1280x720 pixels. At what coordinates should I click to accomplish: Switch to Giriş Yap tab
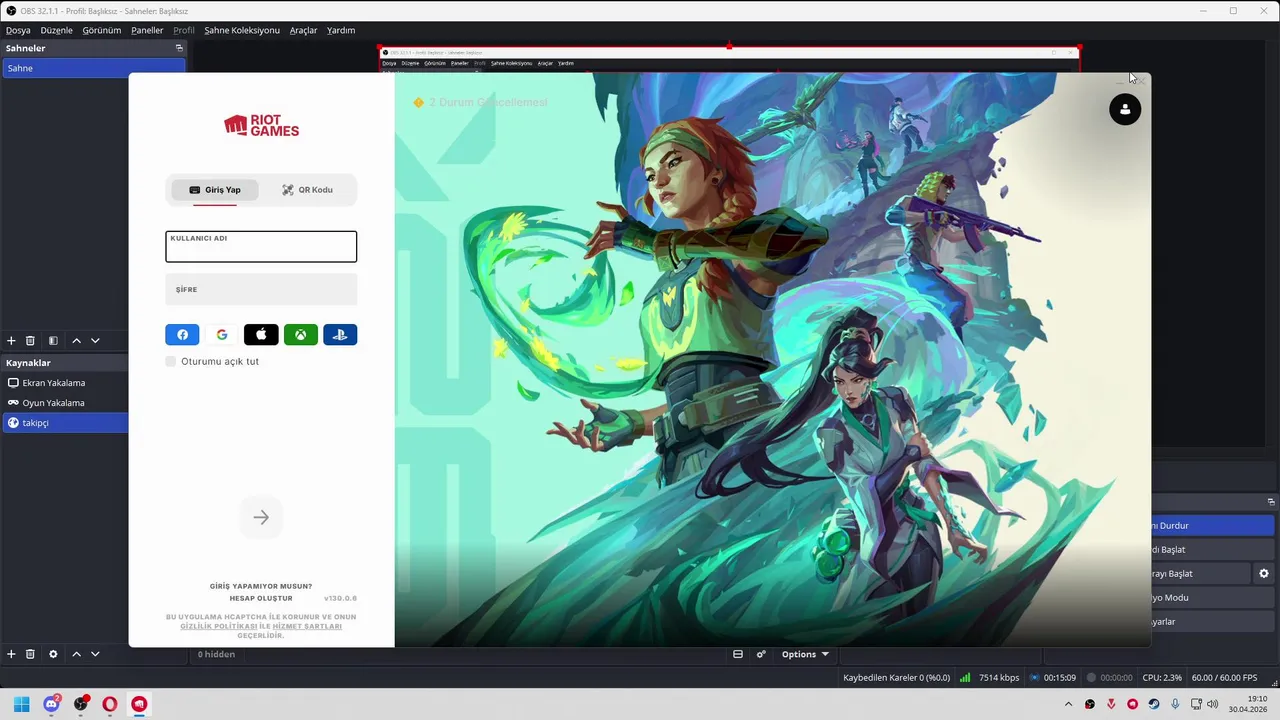tap(215, 190)
